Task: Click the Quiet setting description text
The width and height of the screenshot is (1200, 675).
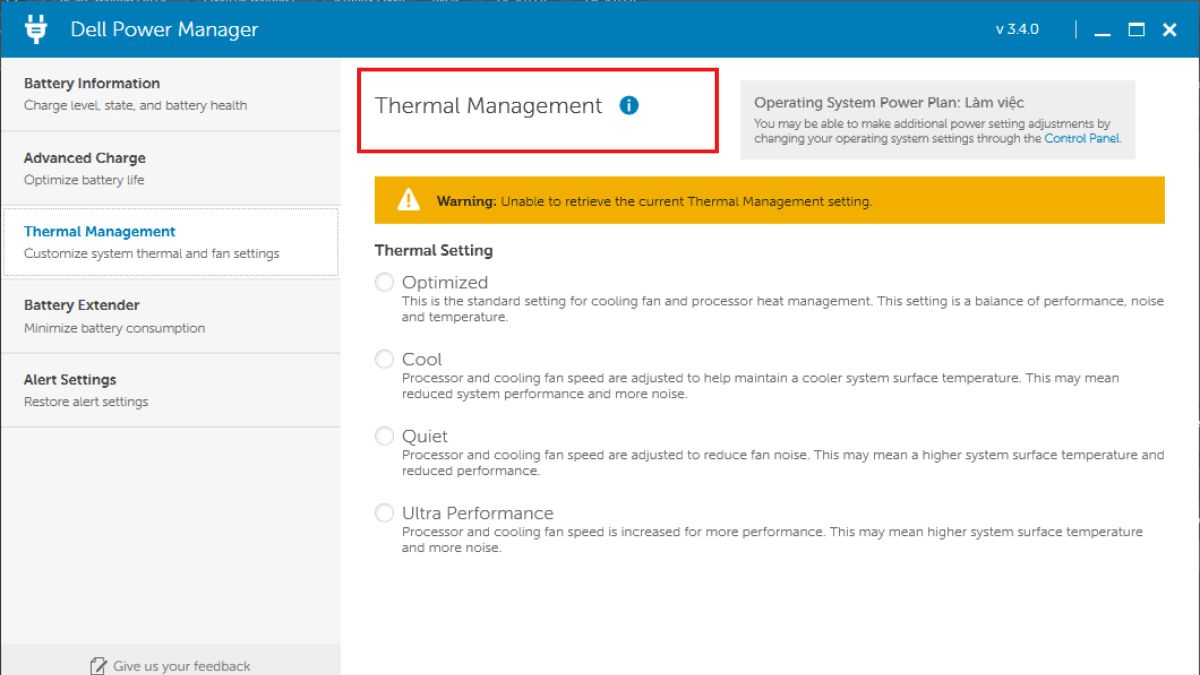Action: point(783,463)
